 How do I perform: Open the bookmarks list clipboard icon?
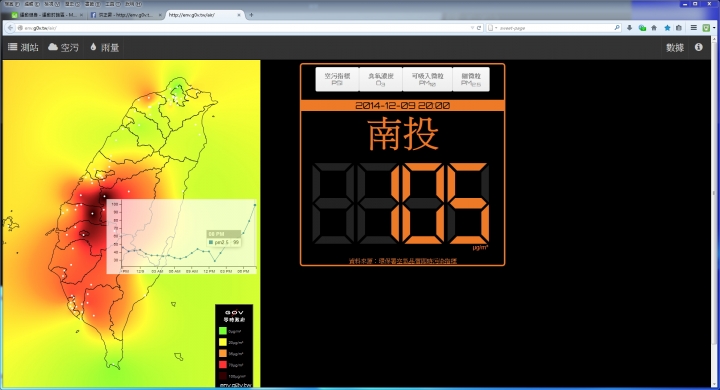pos(679,28)
